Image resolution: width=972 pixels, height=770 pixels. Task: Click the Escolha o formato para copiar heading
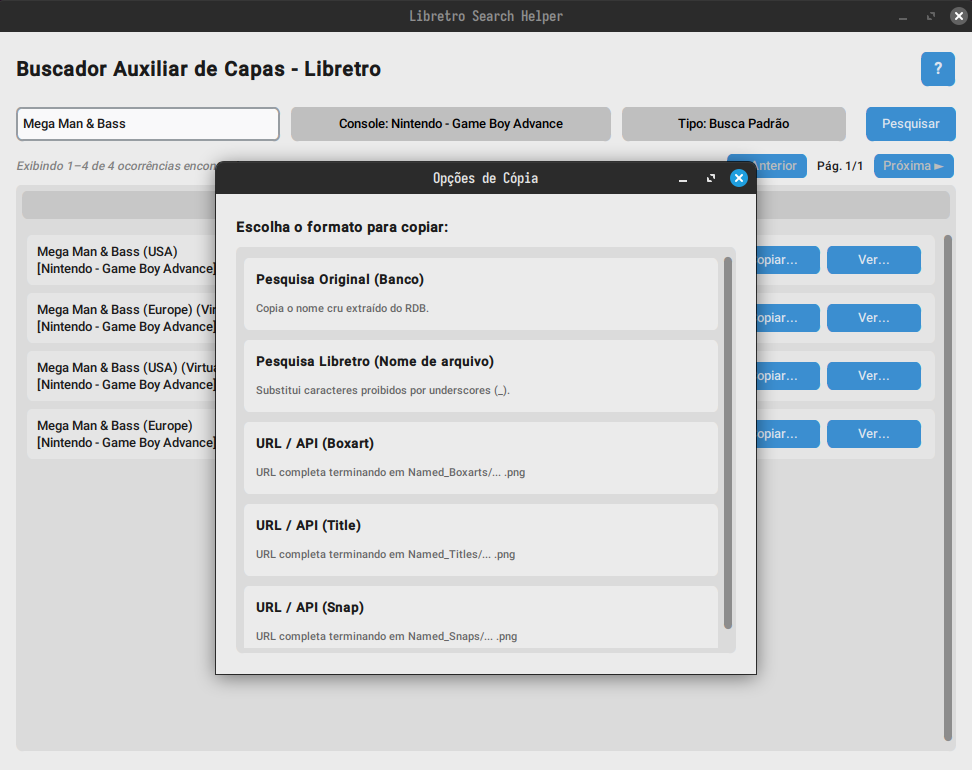click(x=342, y=227)
